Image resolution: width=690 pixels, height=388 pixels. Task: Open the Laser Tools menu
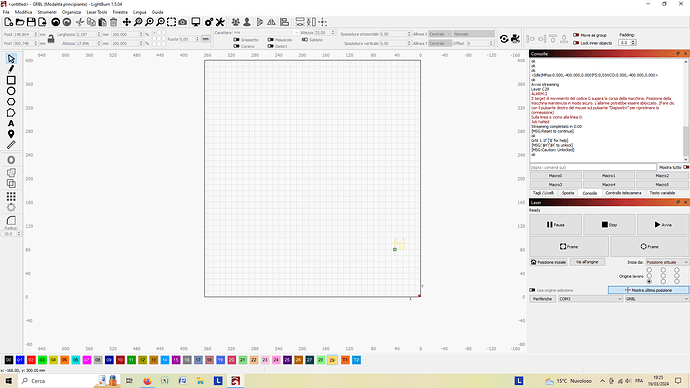pyautogui.click(x=96, y=12)
